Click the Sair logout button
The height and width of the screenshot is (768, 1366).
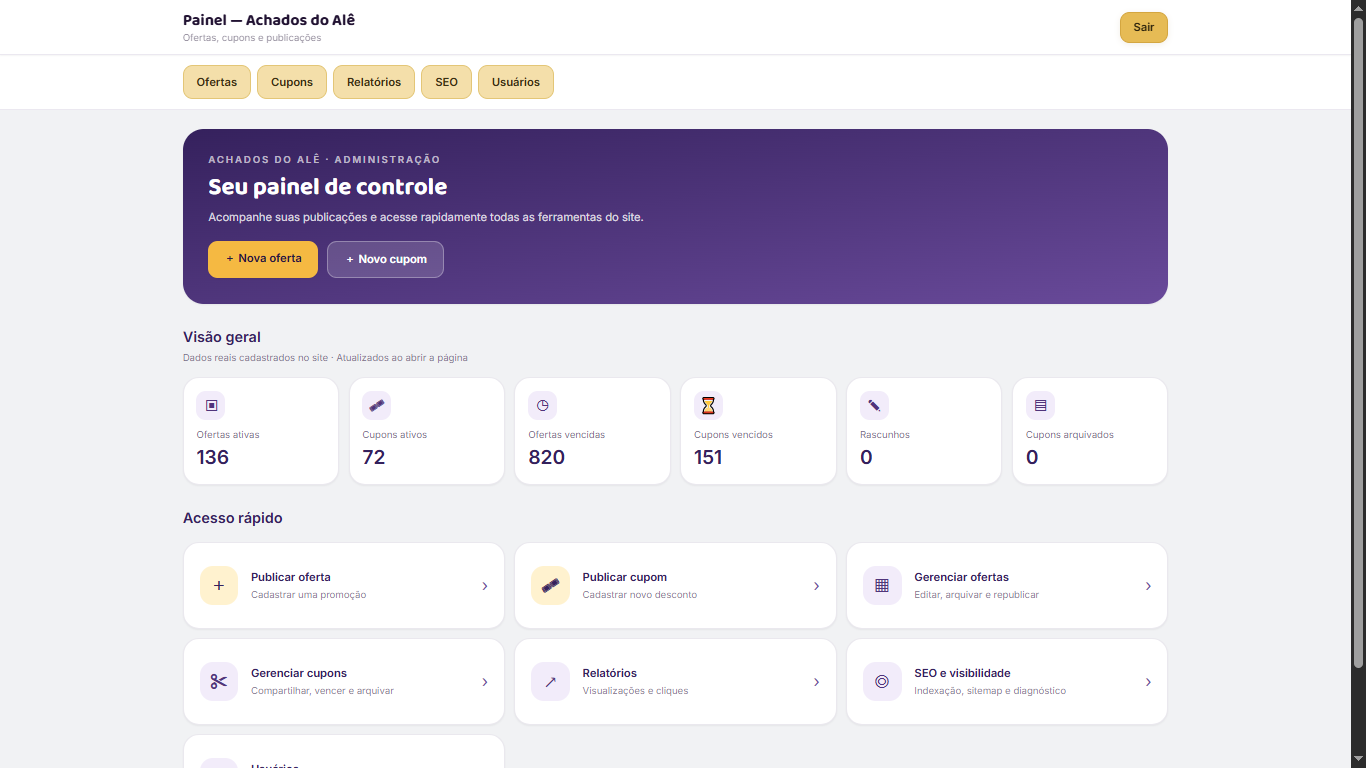pos(1144,27)
